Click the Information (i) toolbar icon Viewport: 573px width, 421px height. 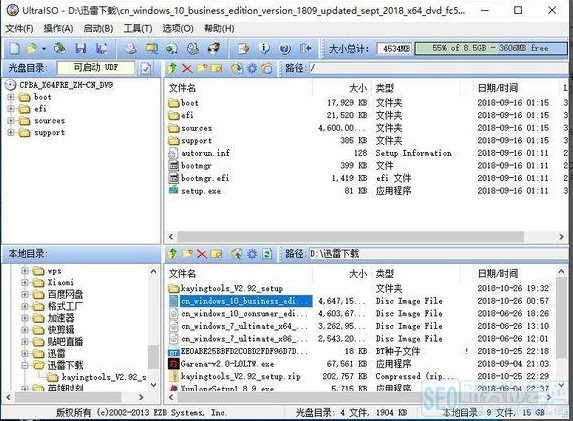click(264, 48)
